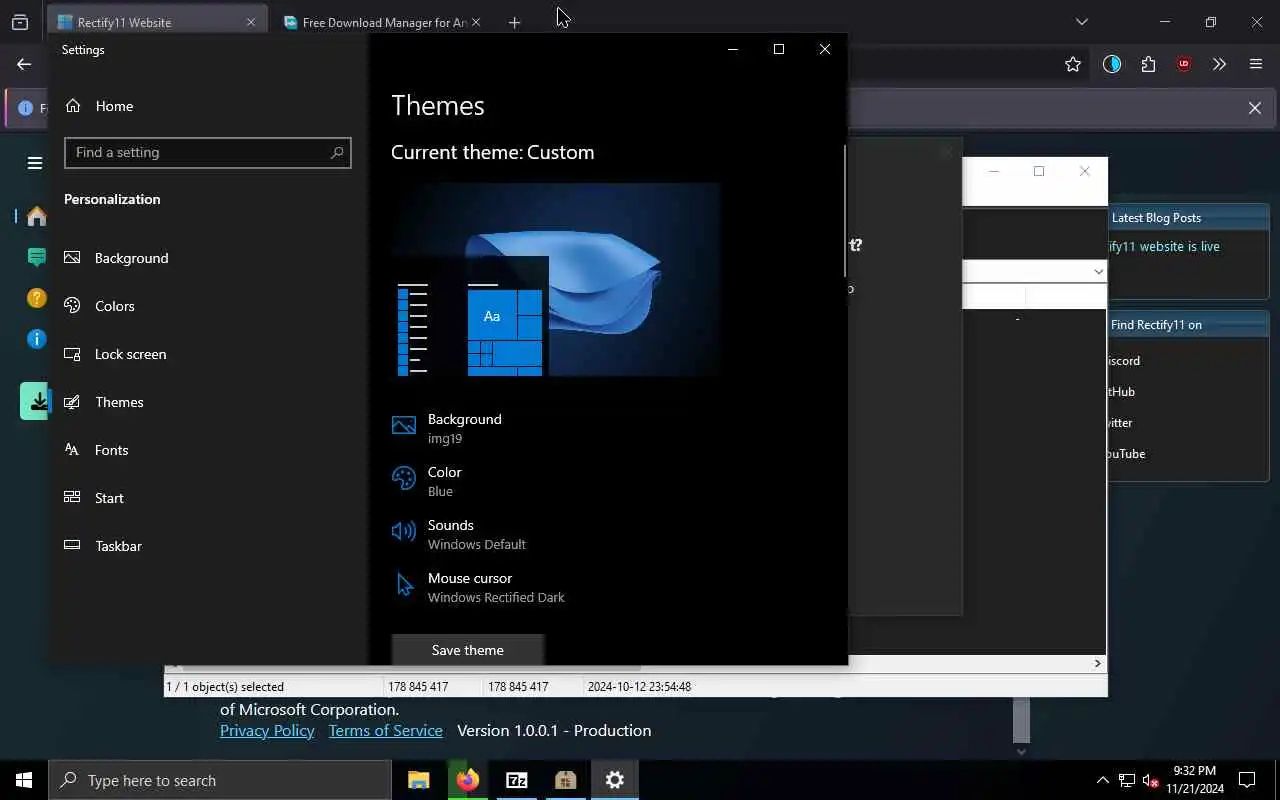This screenshot has width=1280, height=800.
Task: Click the Find a setting search box
Action: pyautogui.click(x=208, y=152)
